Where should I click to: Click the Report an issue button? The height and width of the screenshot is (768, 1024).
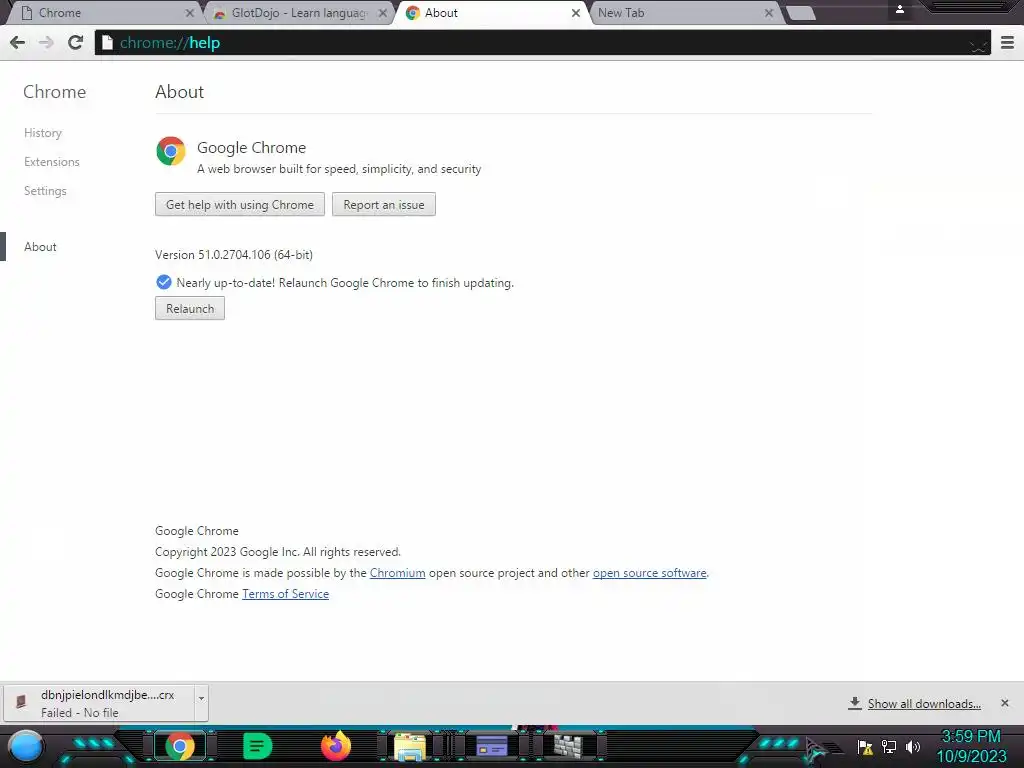384,204
